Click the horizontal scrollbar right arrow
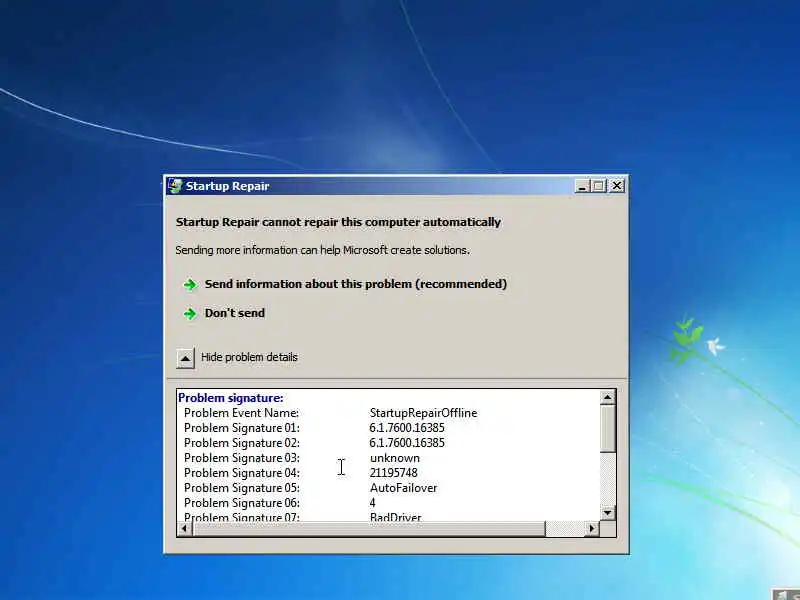The image size is (800, 600). pos(591,529)
